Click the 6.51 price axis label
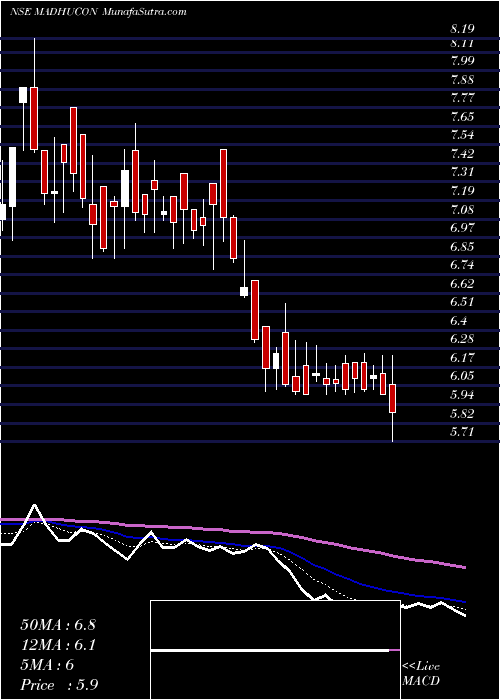The image size is (500, 700). pos(462,302)
